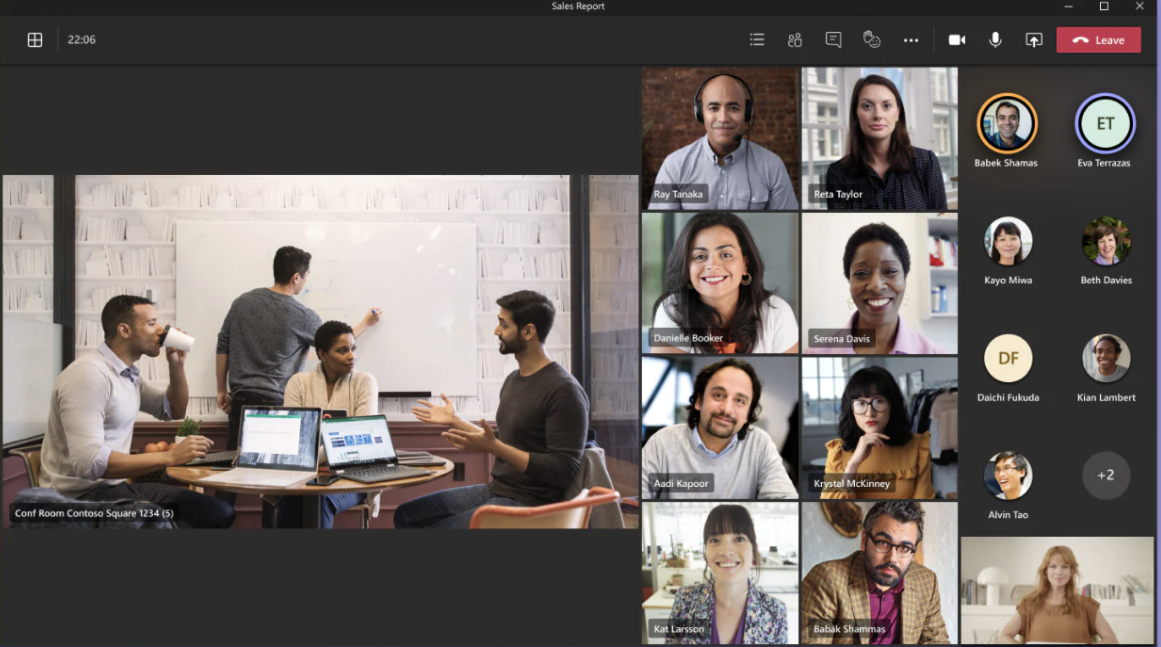Viewport: 1161px width, 647px height.
Task: Show the +2 overflow participants
Action: pos(1105,475)
